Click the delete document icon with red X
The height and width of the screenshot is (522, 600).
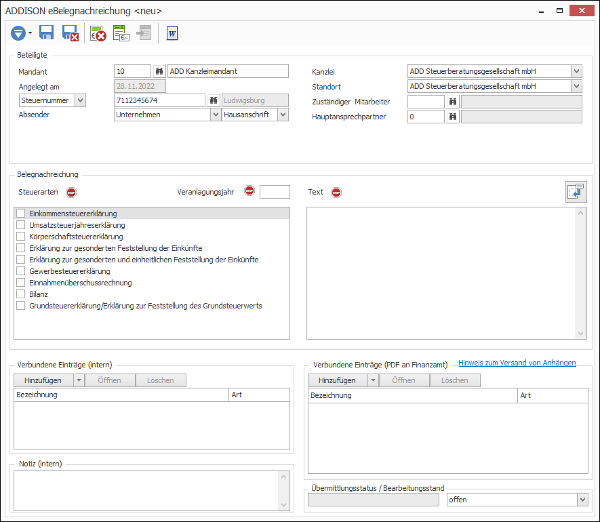click(98, 33)
